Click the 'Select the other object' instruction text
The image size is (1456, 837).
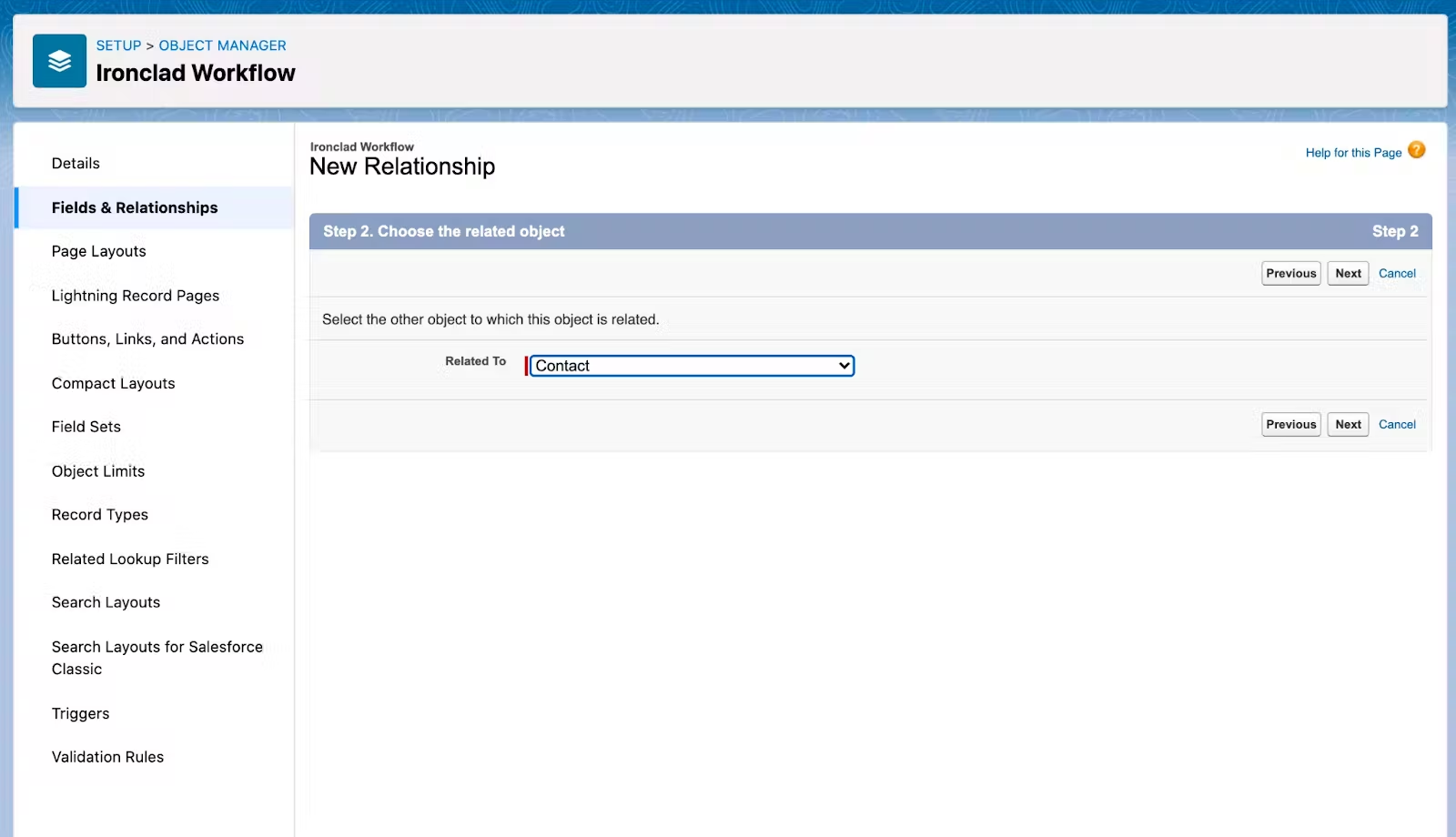(490, 319)
